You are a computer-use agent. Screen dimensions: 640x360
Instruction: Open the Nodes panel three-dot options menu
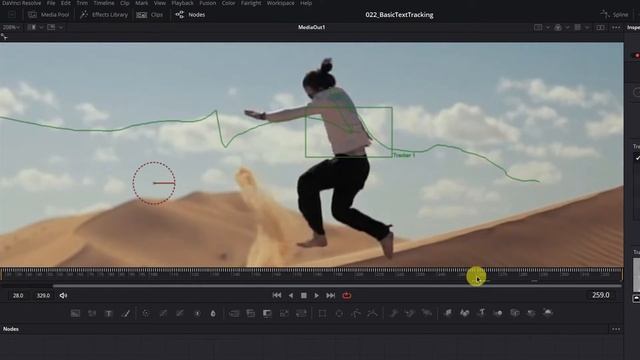(616, 329)
